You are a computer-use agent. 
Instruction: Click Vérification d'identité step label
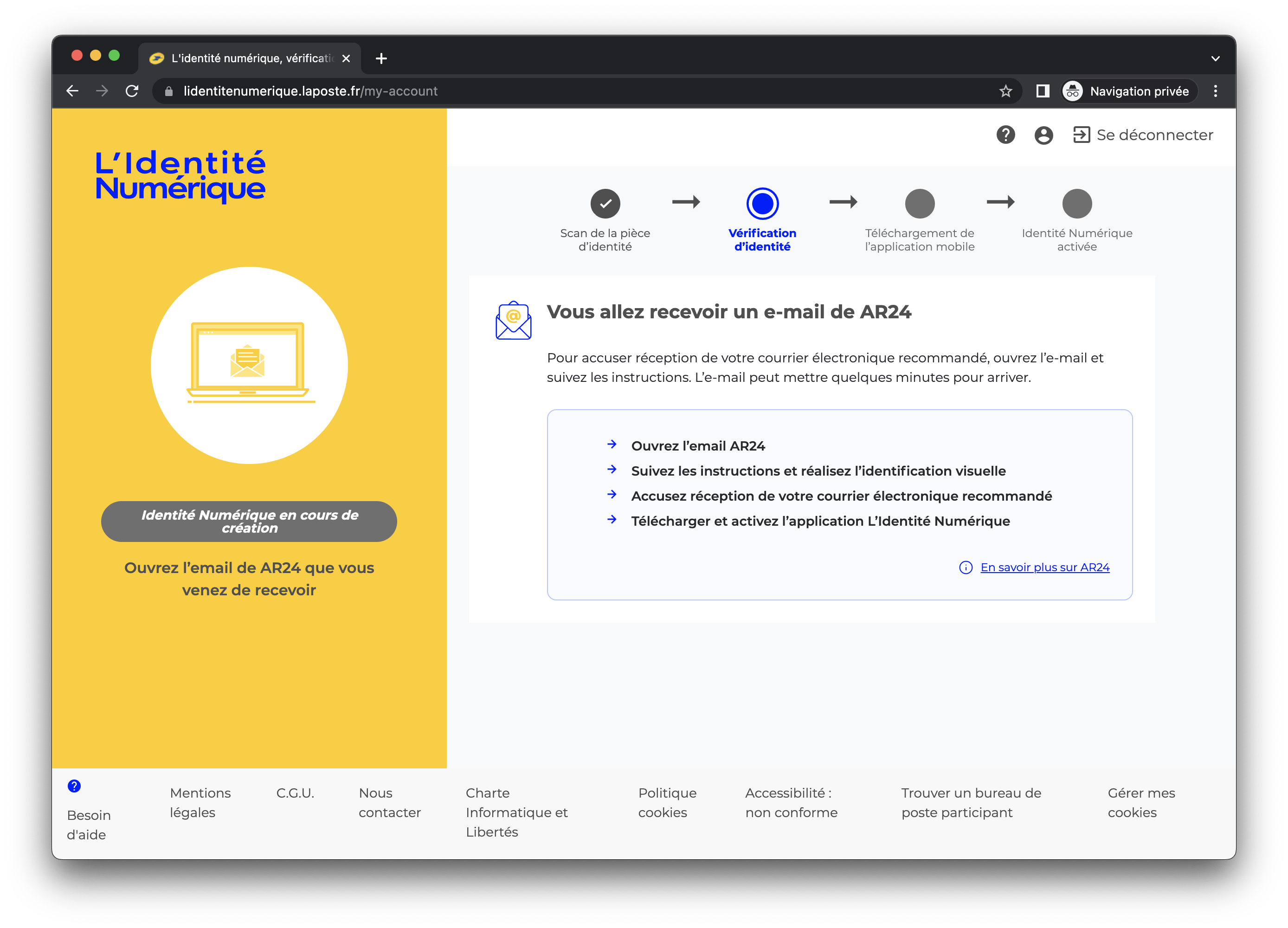[x=762, y=240]
